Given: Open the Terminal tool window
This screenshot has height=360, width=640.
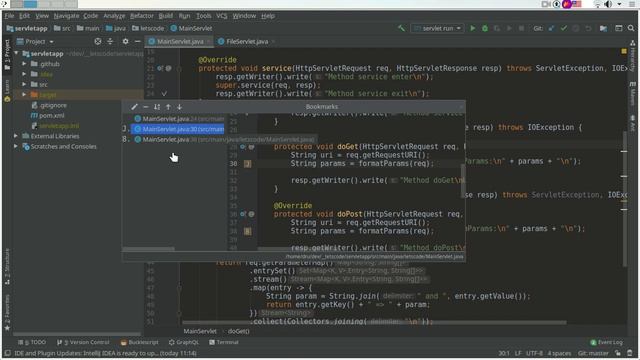Looking at the screenshot, I should (224, 342).
